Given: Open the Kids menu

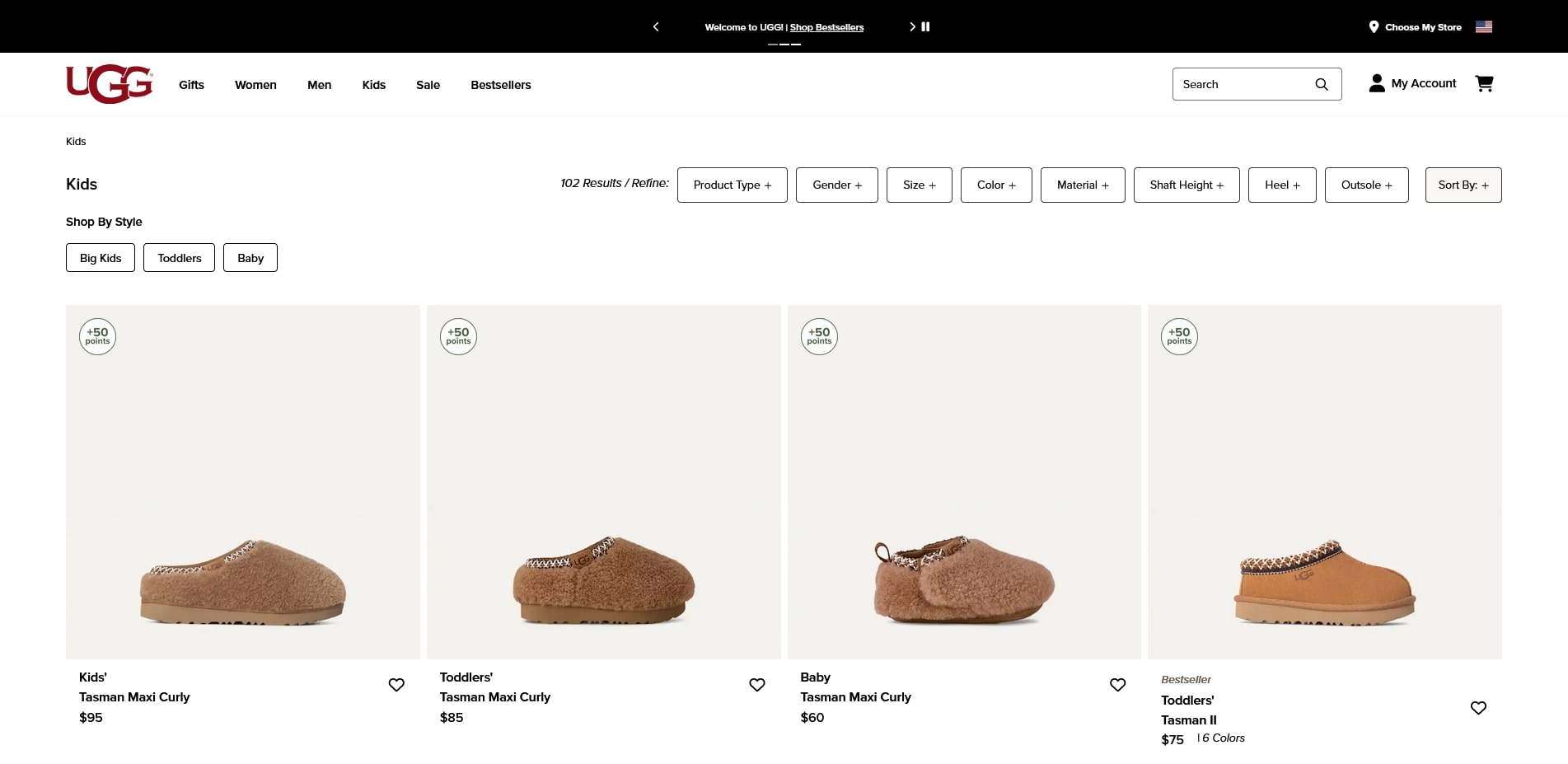Looking at the screenshot, I should click(373, 84).
